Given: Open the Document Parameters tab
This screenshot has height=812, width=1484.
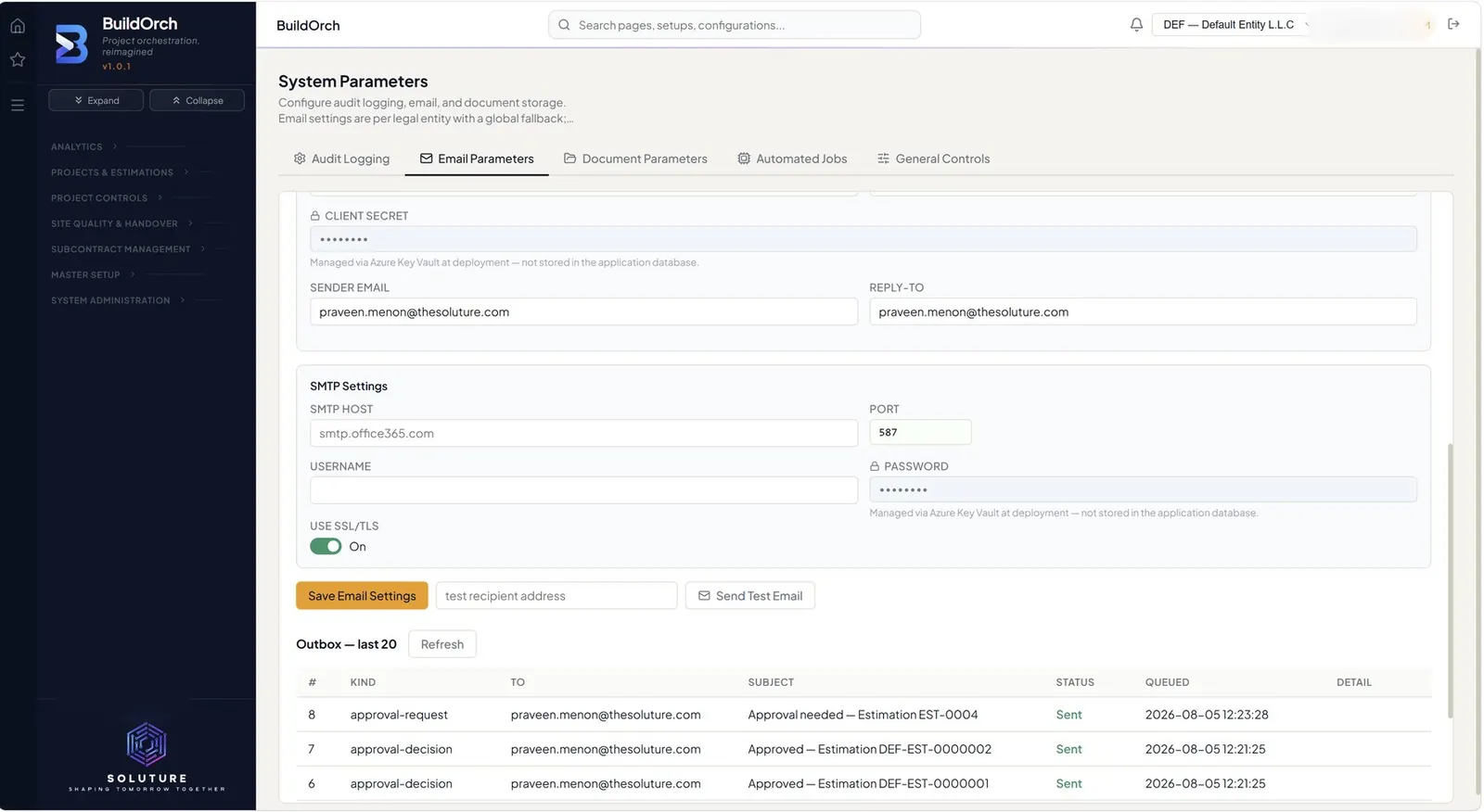Looking at the screenshot, I should (x=635, y=159).
